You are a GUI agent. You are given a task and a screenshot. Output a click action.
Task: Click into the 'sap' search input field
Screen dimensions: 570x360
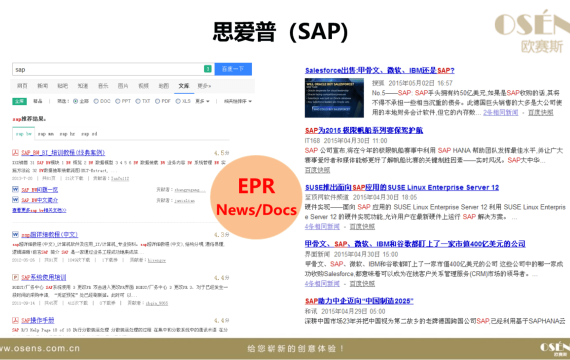coord(108,69)
